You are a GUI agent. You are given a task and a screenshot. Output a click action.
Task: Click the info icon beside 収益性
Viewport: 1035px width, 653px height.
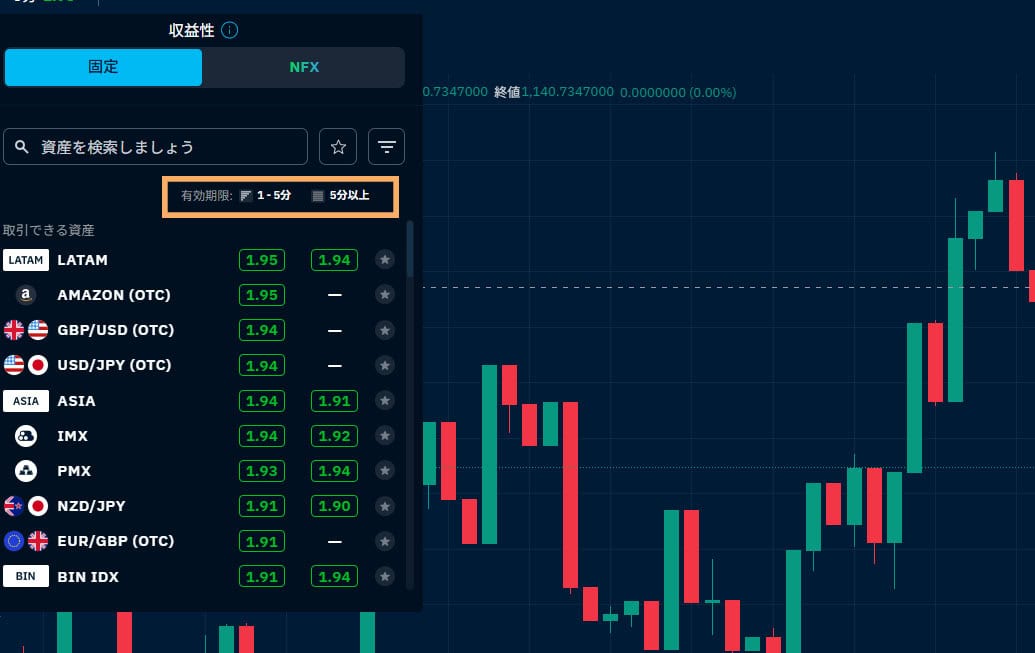click(x=230, y=30)
